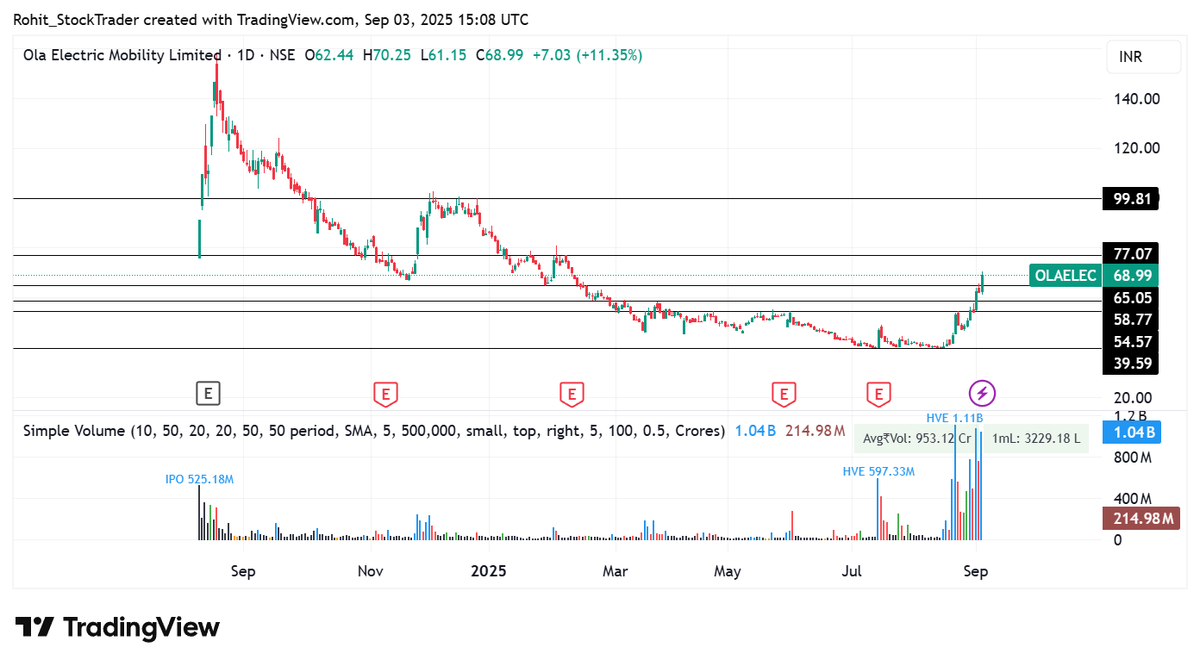The height and width of the screenshot is (666, 1200).
Task: Click the 54.57 price line label
Action: tap(1131, 342)
